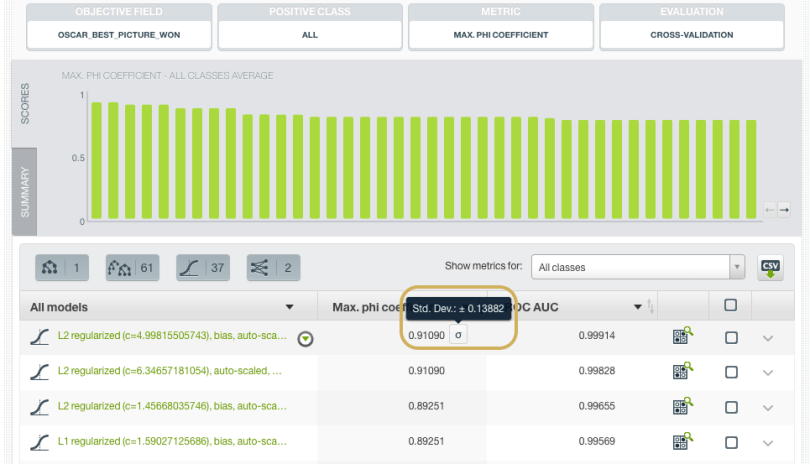This screenshot has width=810, height=464.
Task: Go to previous chart page with left arrow
Action: coord(770,210)
